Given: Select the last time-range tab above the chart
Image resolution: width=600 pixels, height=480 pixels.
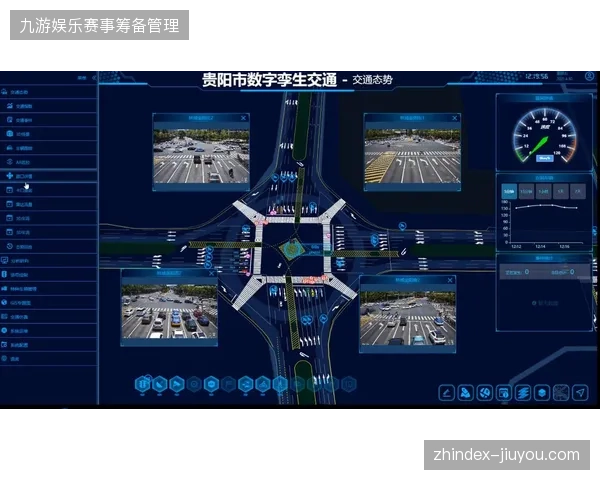Looking at the screenshot, I should (578, 191).
